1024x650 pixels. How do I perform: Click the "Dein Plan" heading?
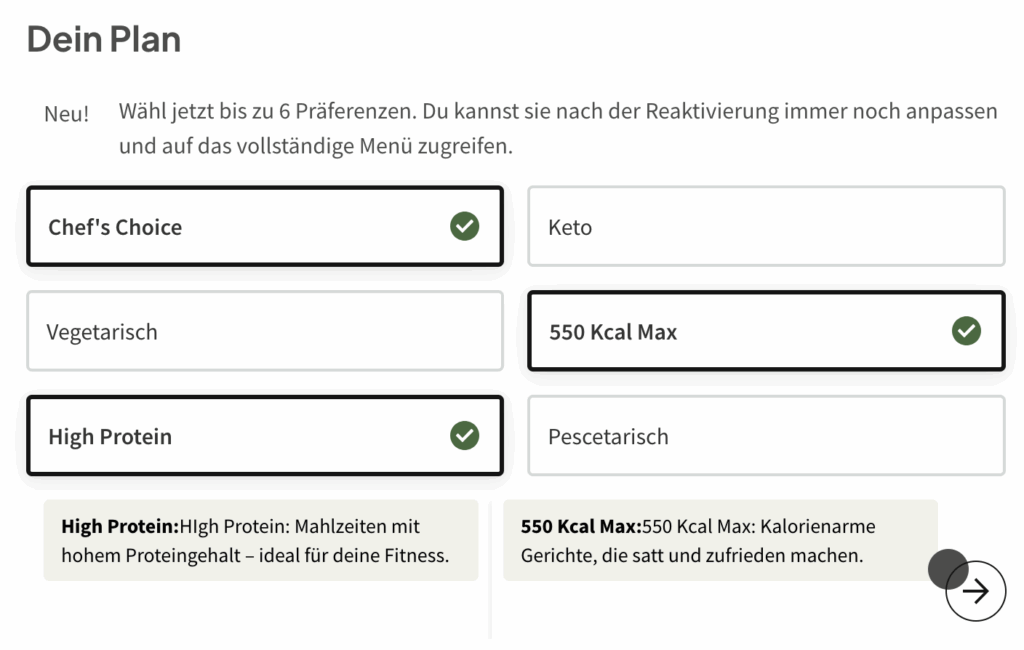(x=103, y=38)
